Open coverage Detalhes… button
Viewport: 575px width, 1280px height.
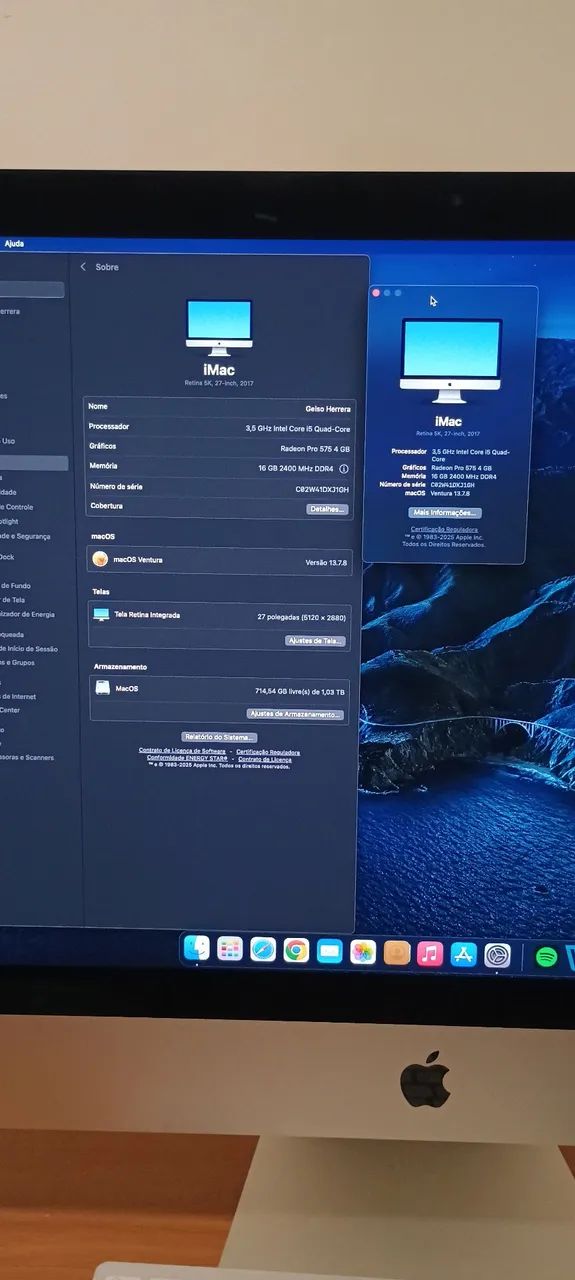tap(327, 509)
